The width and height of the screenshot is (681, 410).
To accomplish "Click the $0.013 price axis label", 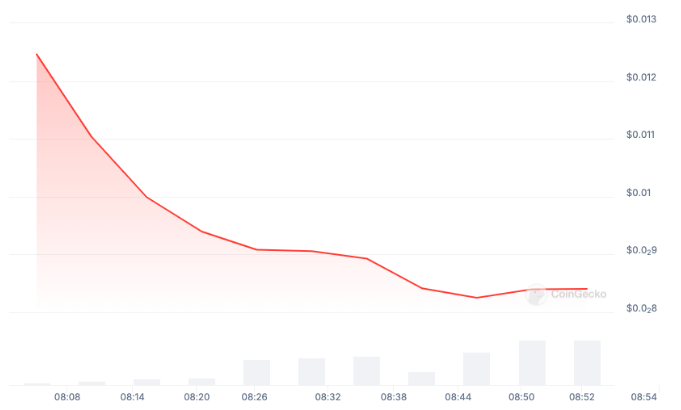I will [641, 19].
